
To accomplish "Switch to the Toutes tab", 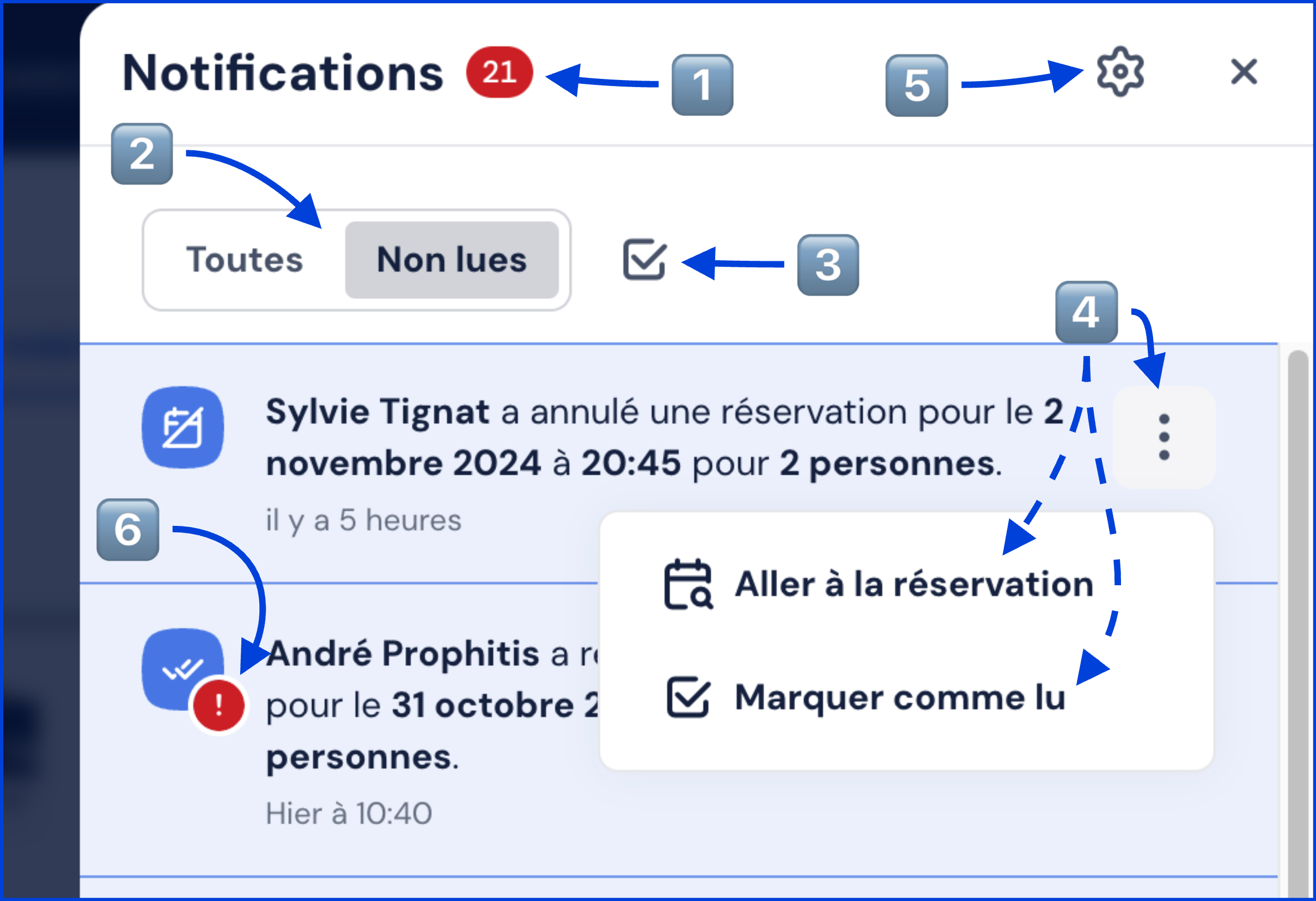I will point(244,260).
